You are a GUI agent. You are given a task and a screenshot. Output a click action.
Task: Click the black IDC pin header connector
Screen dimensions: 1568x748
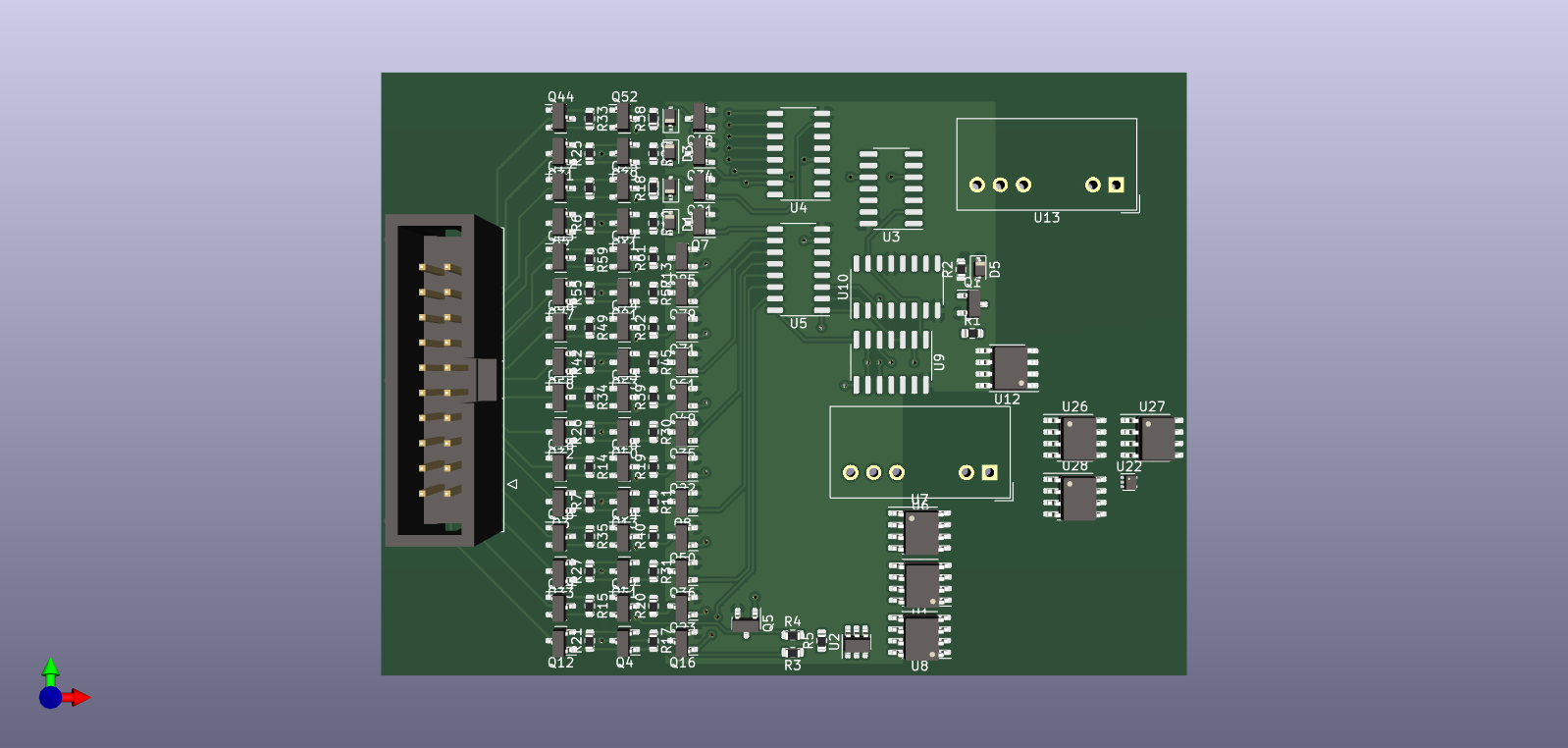pyautogui.click(x=442, y=380)
